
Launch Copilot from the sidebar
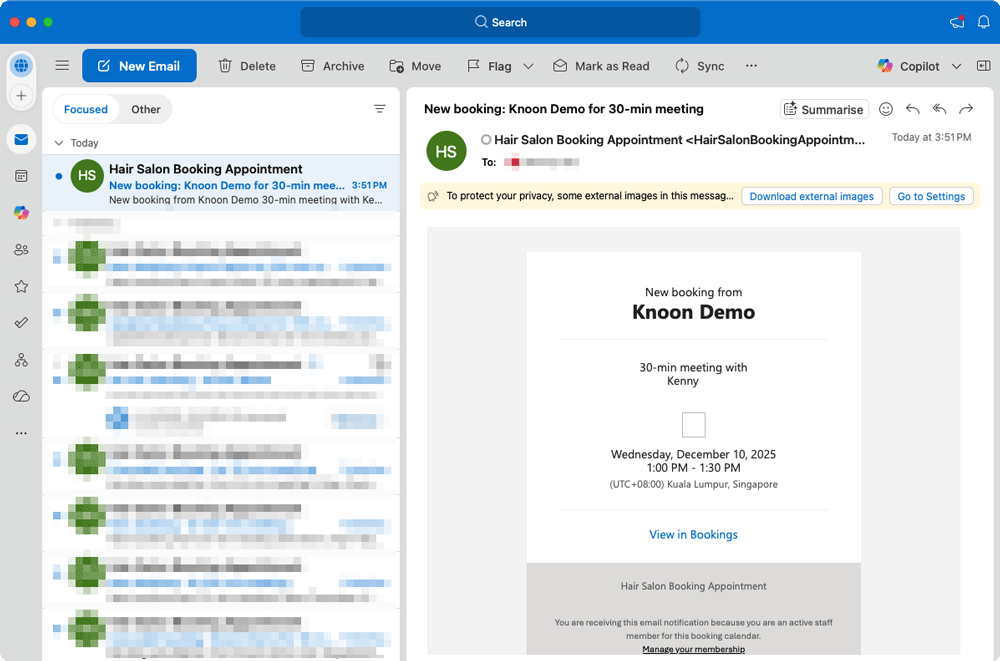(x=22, y=212)
